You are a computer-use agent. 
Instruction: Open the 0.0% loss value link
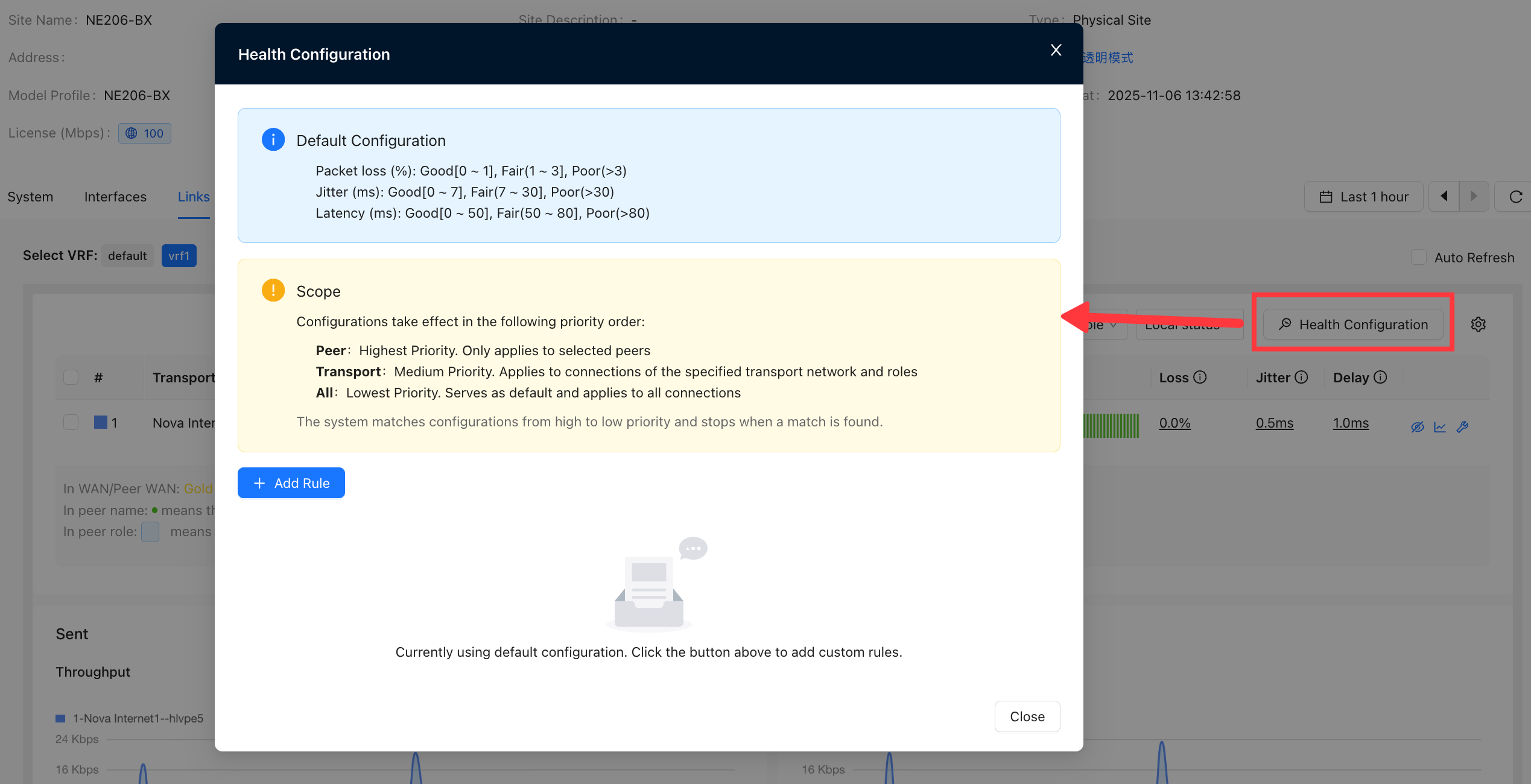(1174, 423)
